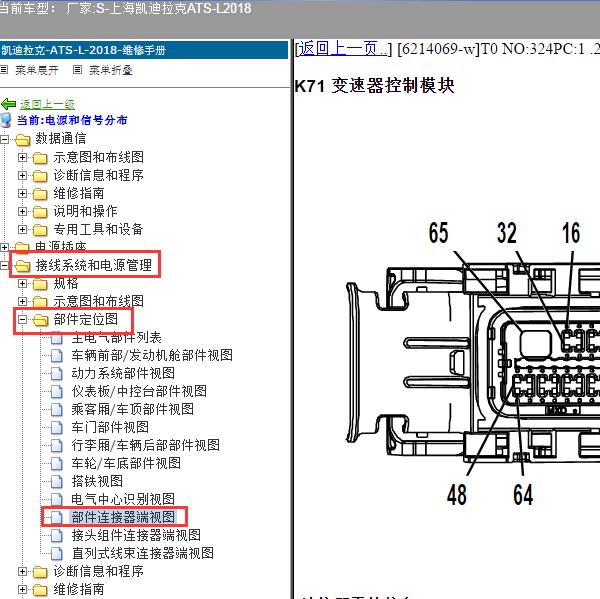Click page icon beside 部件连接器端视图
Image resolution: width=600 pixels, height=599 pixels.
click(x=57, y=517)
